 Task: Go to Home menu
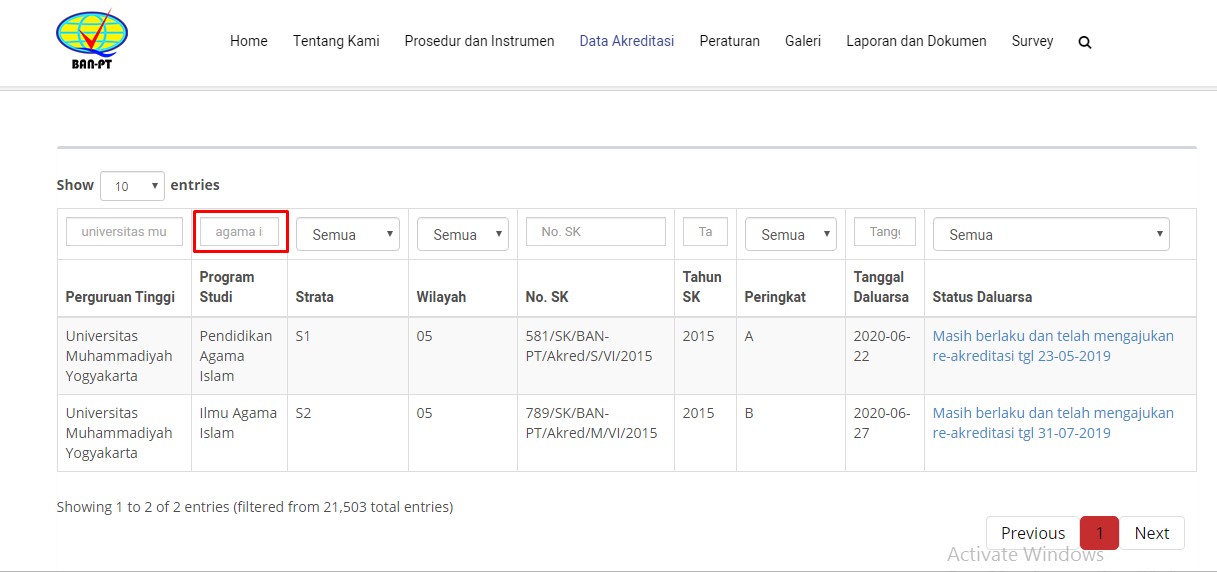[249, 41]
